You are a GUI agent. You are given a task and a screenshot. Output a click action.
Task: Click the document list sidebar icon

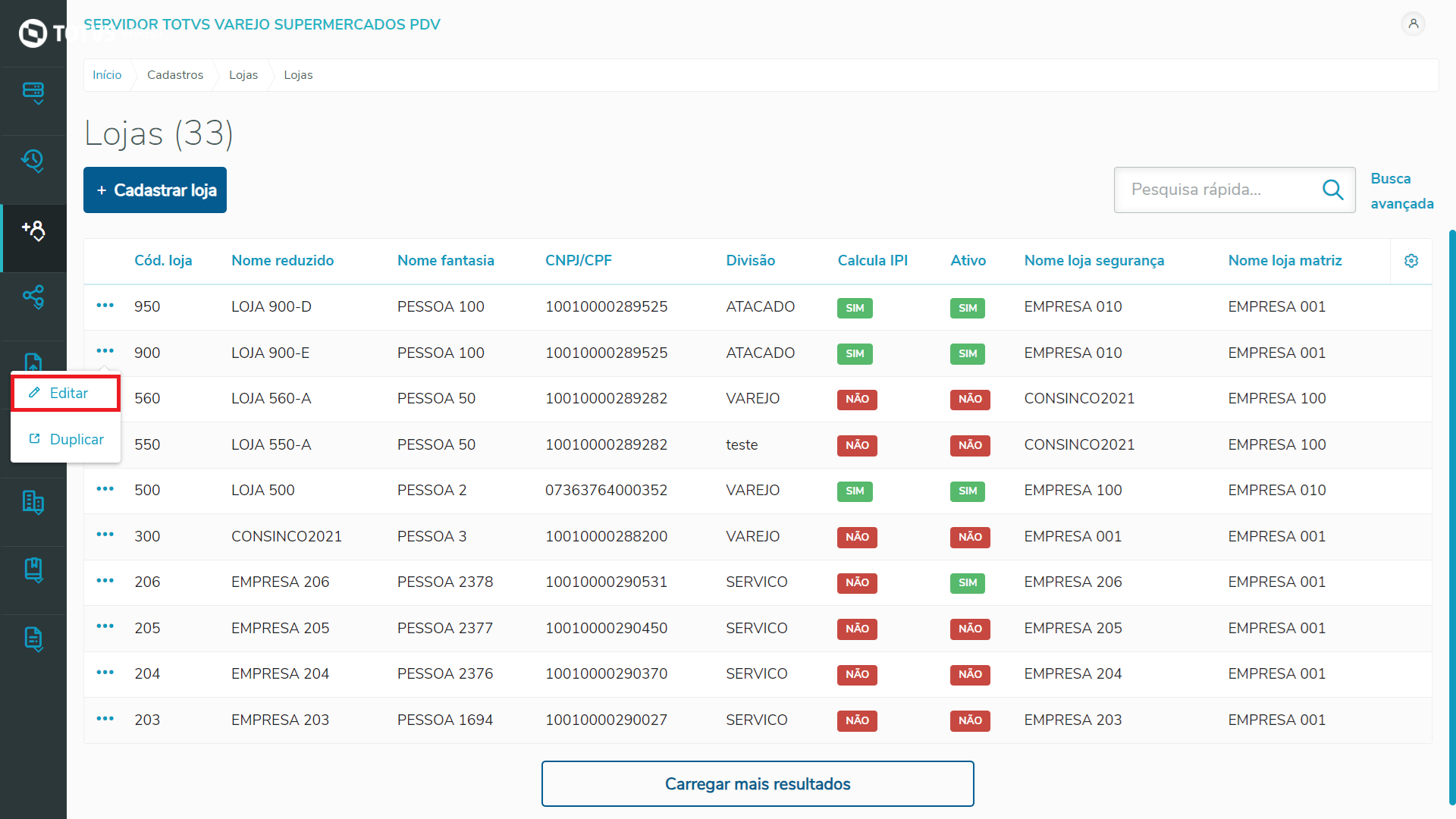[33, 639]
